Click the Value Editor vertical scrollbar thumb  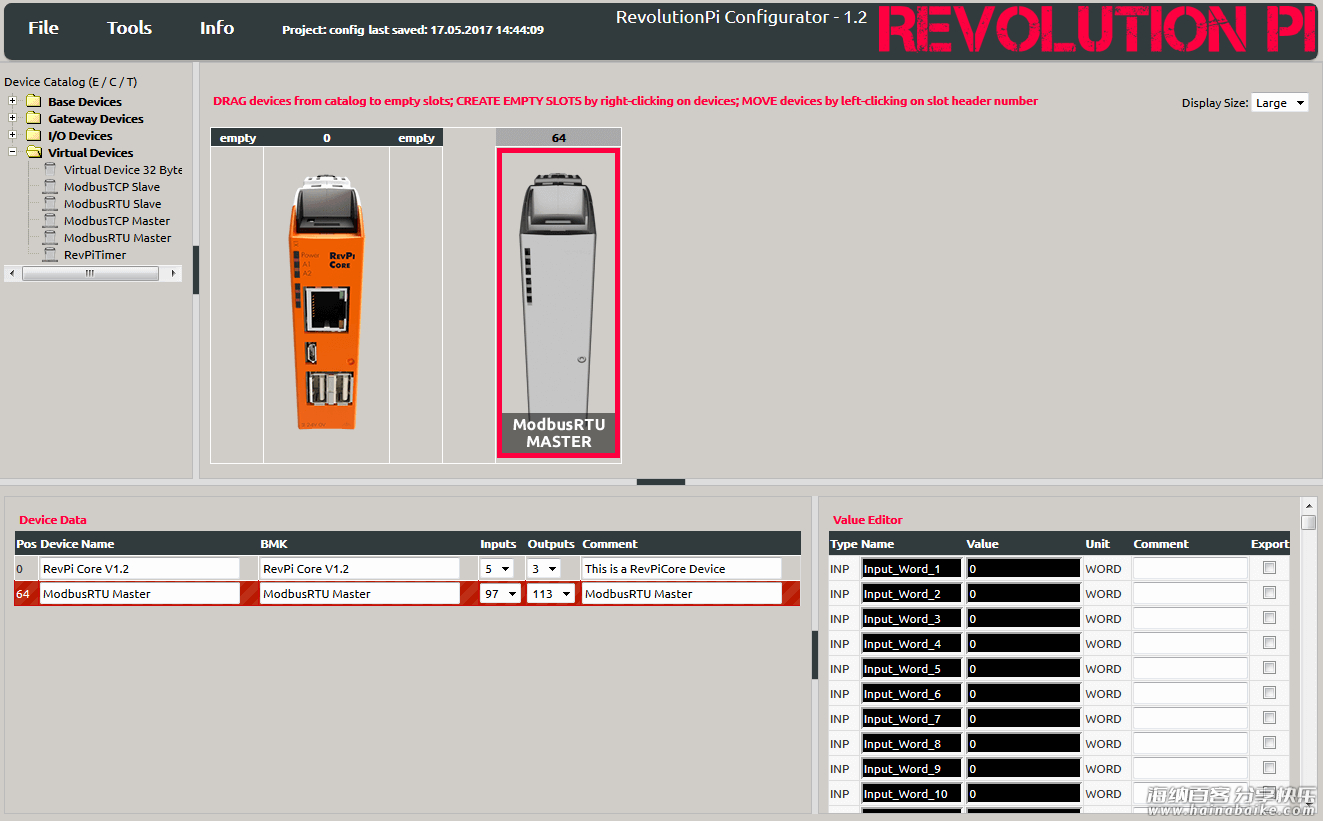point(1308,522)
